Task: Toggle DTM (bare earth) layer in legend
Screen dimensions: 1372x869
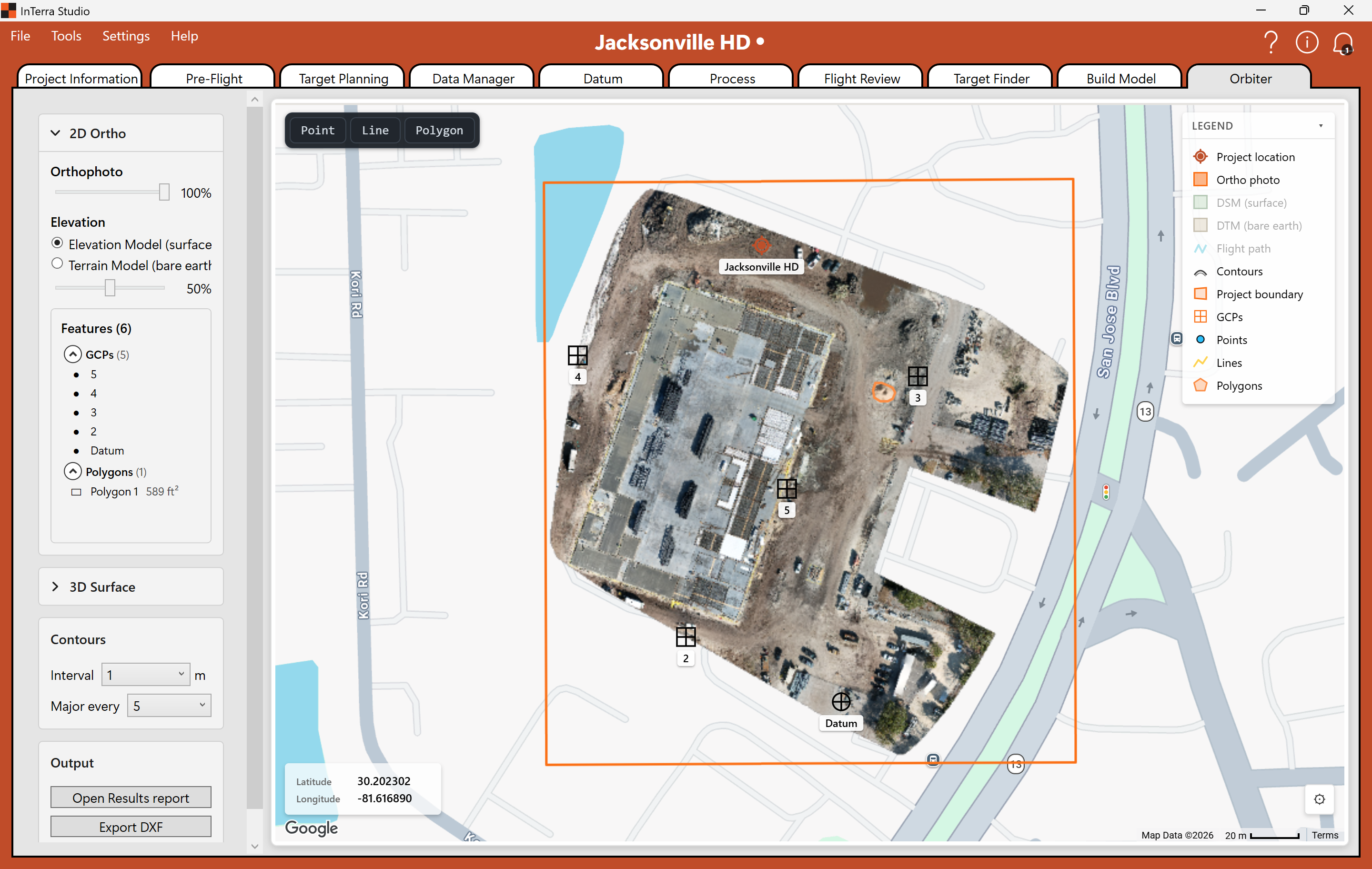Action: pos(1247,225)
